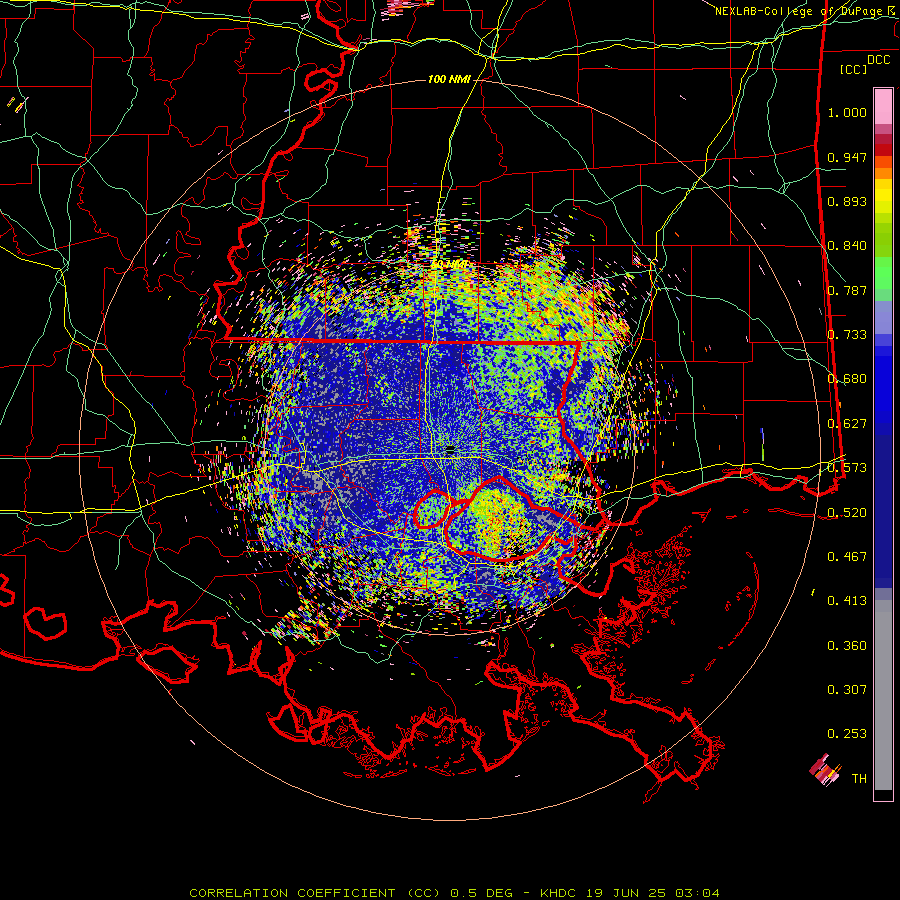
Task: Click the 0.520 scale value
Action: [x=847, y=513]
